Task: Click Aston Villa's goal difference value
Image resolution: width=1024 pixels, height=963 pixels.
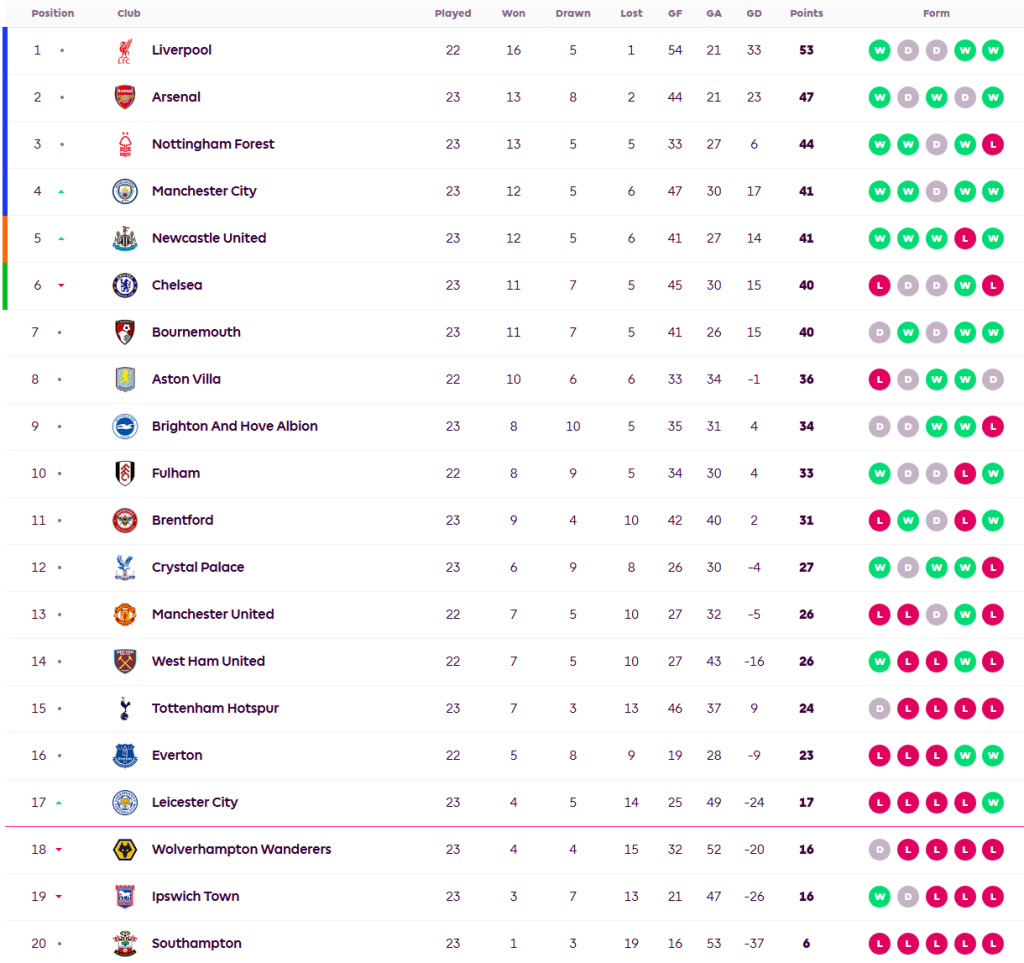Action: [754, 380]
